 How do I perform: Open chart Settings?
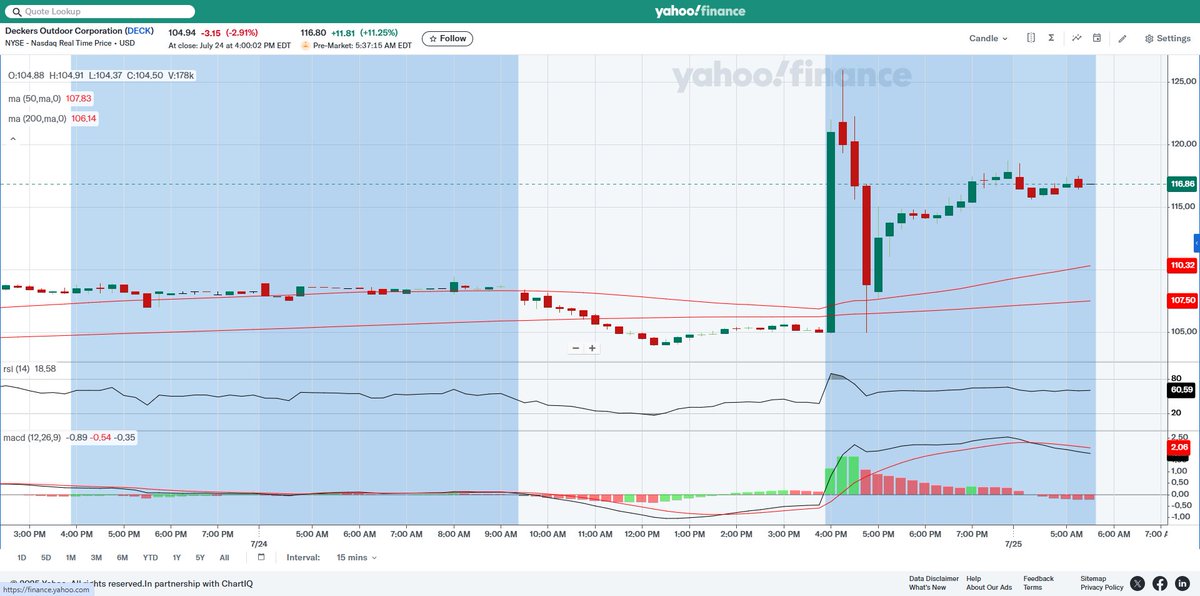[1167, 38]
